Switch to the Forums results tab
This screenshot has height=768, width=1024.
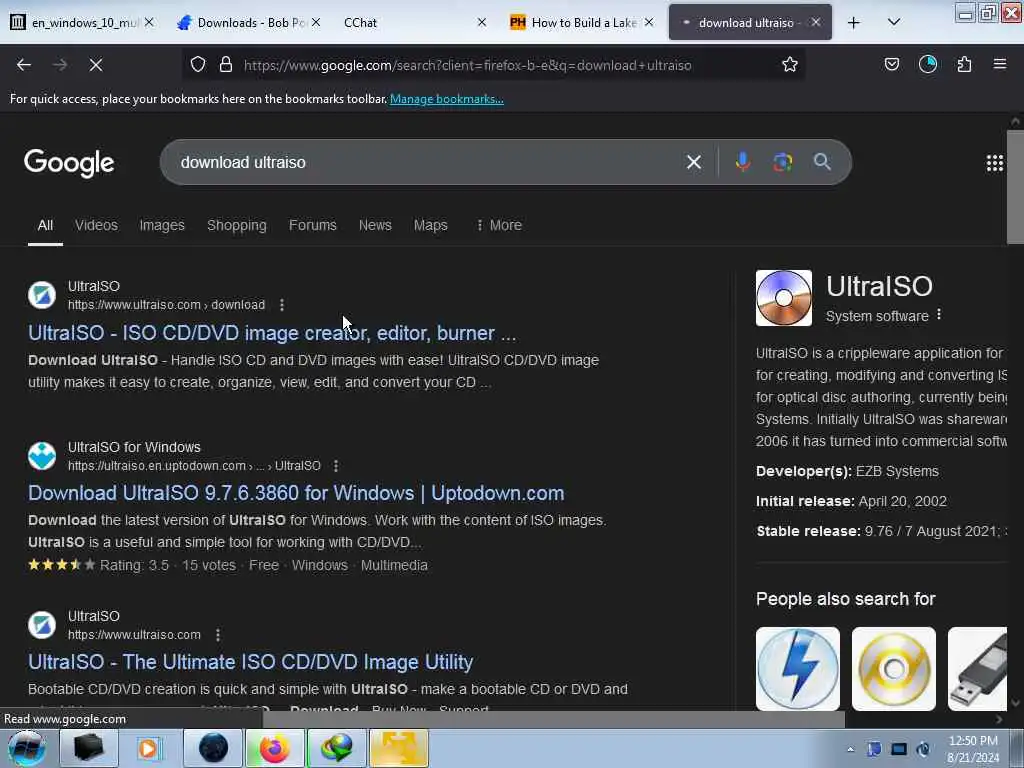(313, 225)
